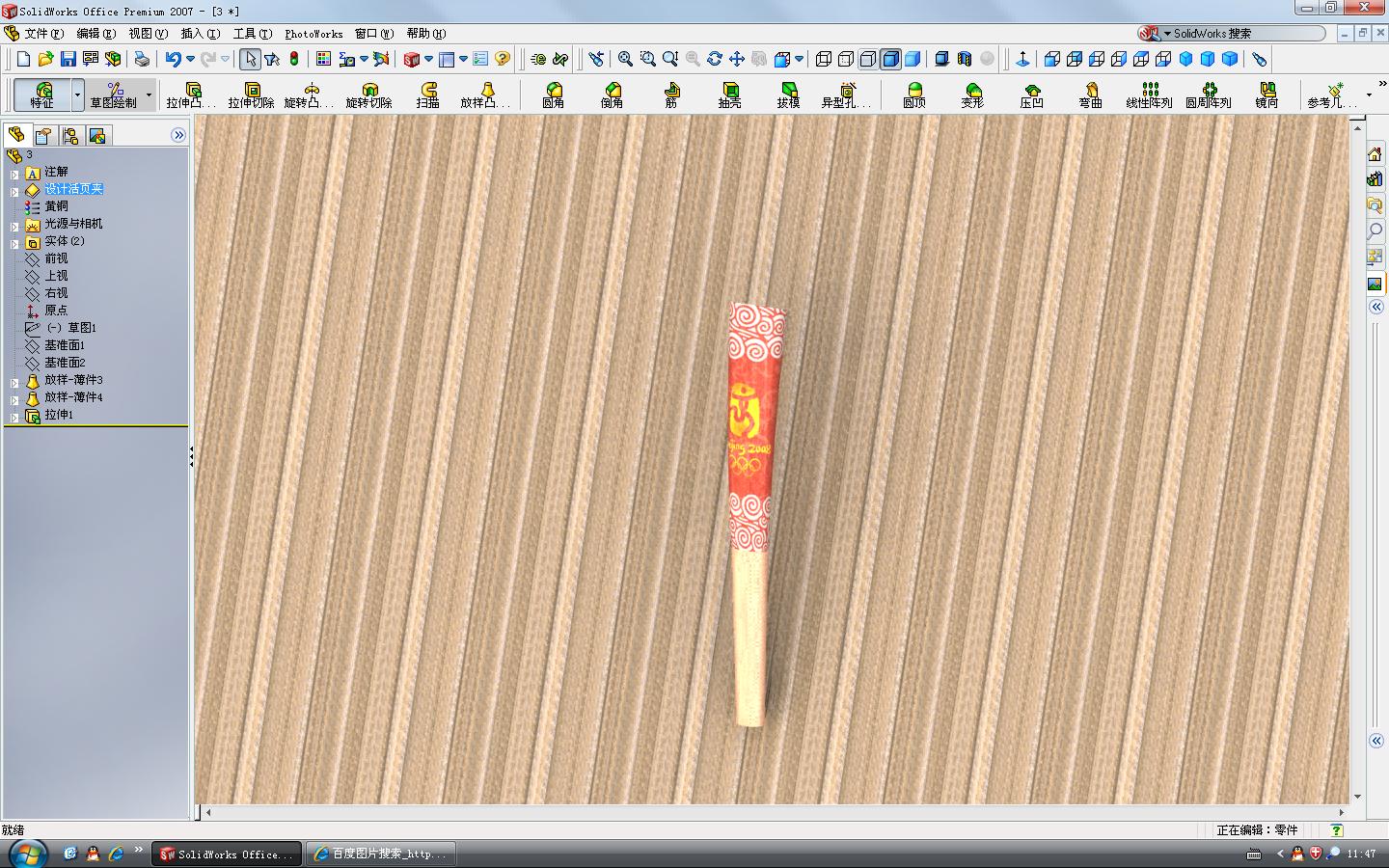Click the 旋转切除 revolved cut tool

click(x=369, y=95)
